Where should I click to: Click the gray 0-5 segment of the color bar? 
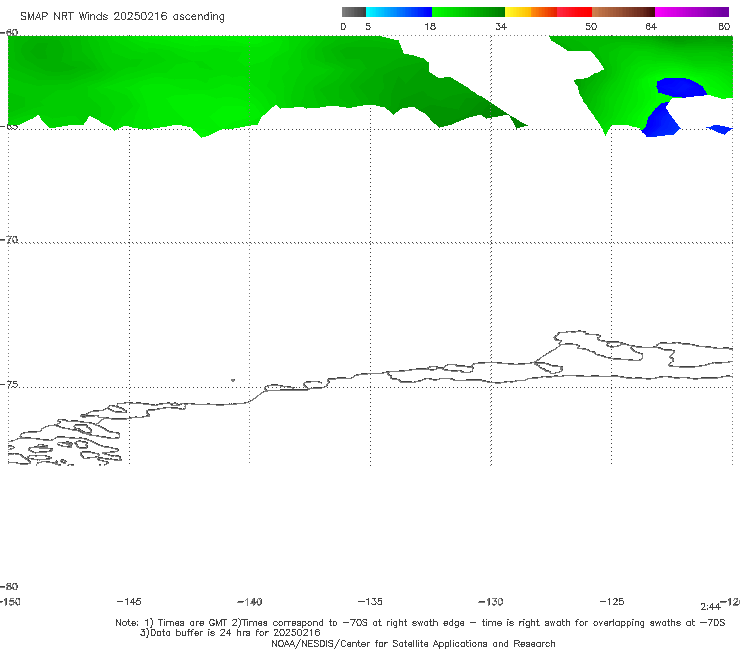pos(353,12)
